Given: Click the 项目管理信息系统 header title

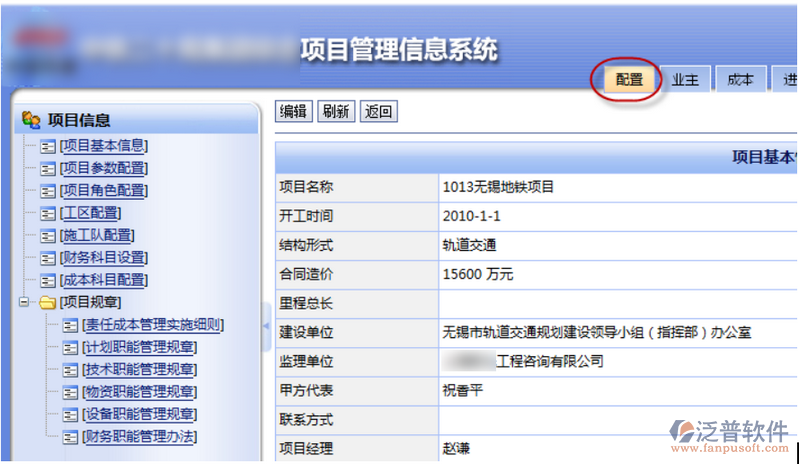Looking at the screenshot, I should click(399, 50).
